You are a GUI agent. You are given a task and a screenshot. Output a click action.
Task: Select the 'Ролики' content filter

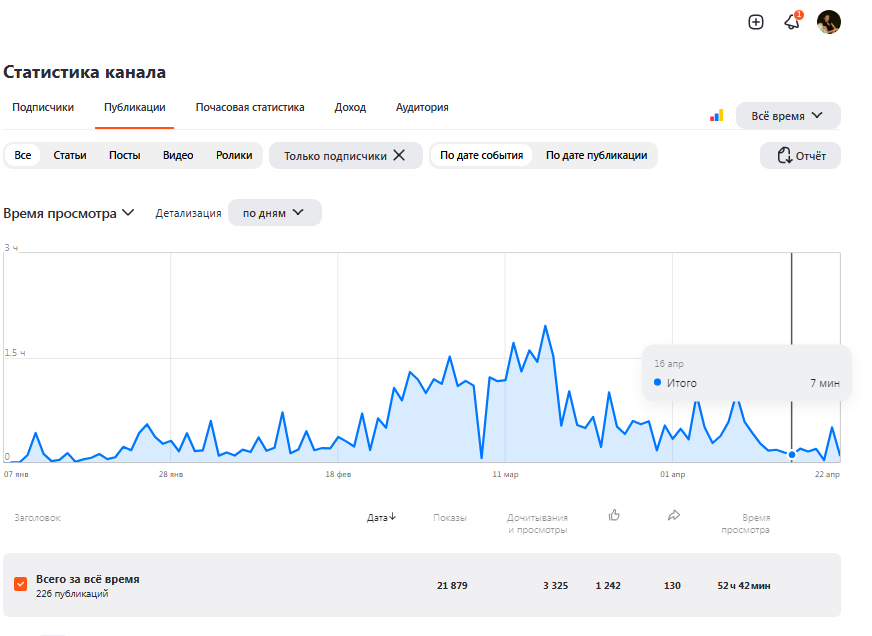(x=234, y=155)
